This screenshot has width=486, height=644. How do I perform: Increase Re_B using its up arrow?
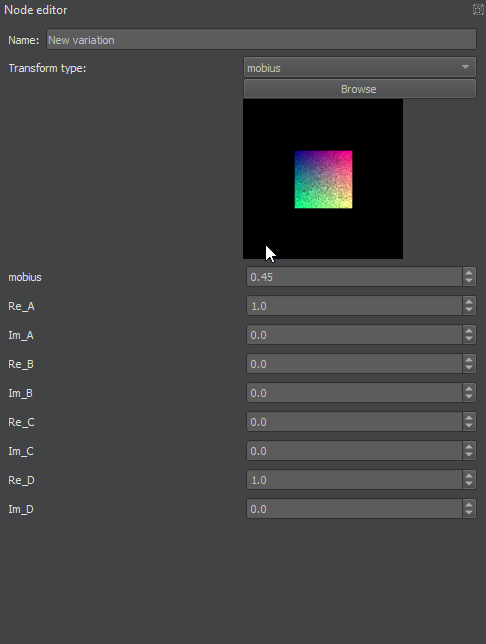point(469,359)
